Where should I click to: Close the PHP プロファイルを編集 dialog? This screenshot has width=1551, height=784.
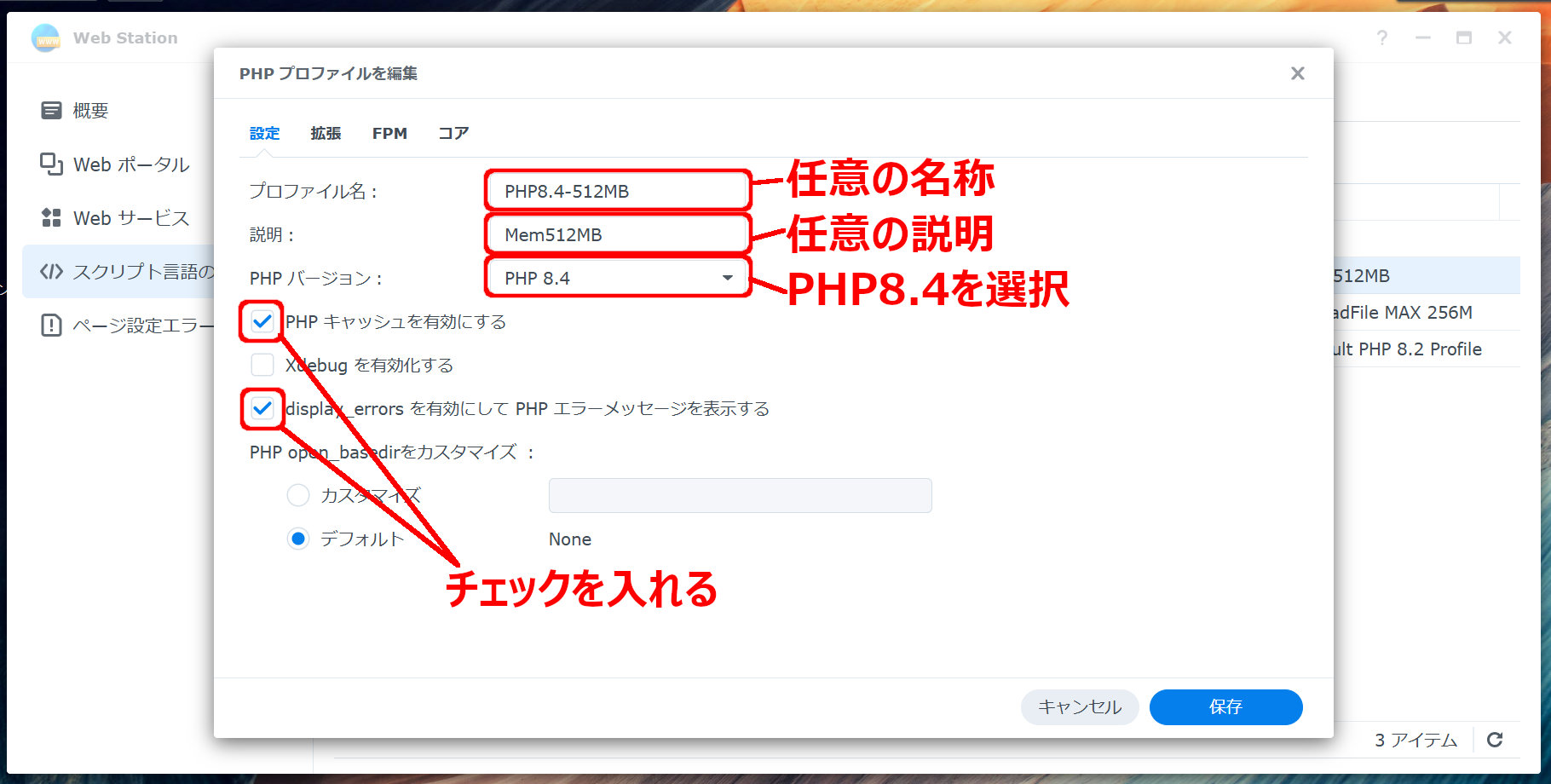[x=1297, y=73]
